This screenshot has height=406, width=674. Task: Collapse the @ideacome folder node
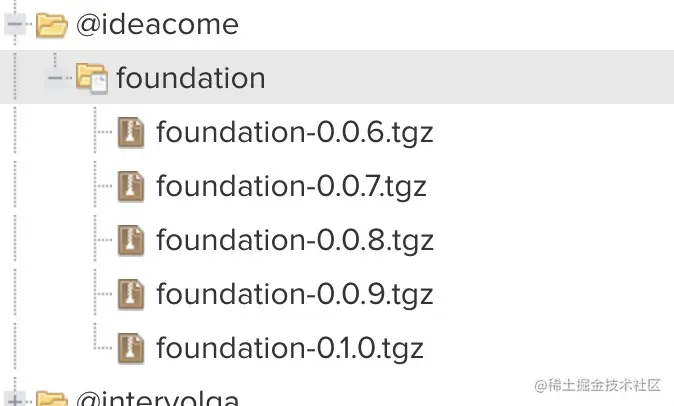click(14, 25)
